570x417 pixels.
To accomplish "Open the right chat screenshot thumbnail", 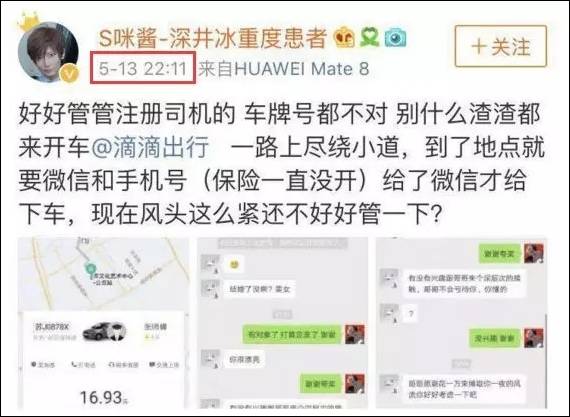I will pos(461,322).
